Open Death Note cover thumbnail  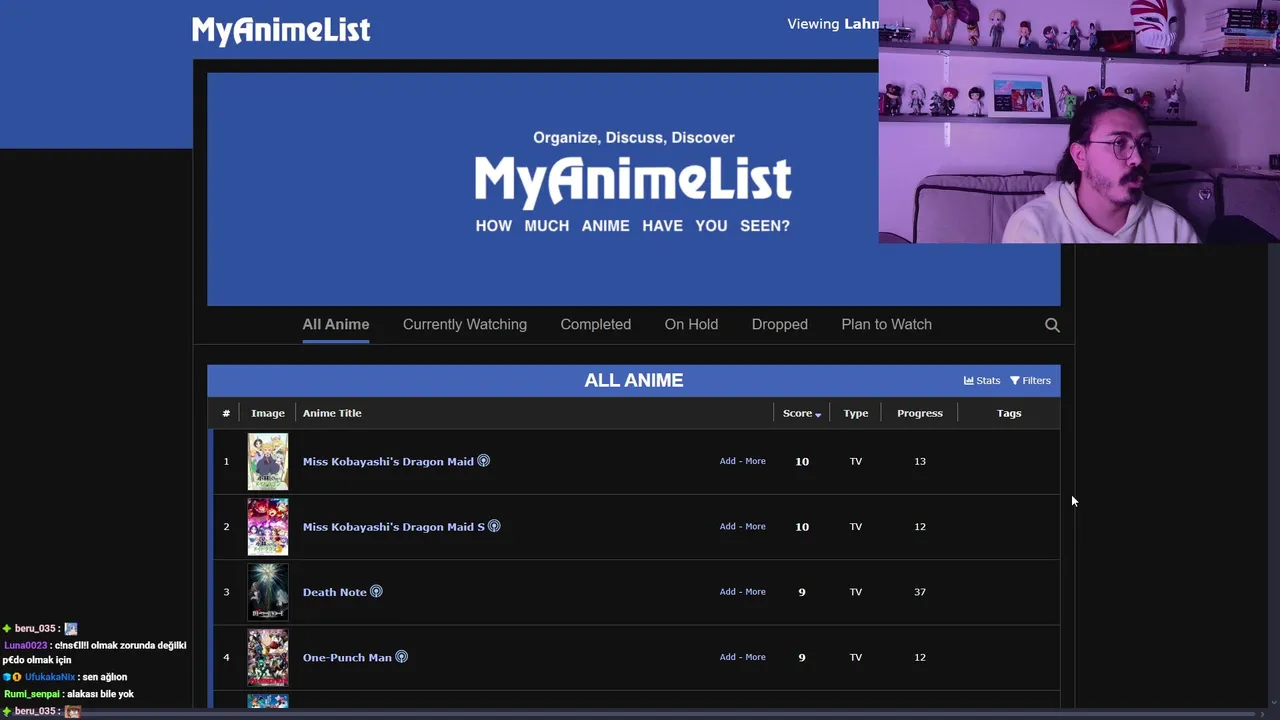[x=268, y=592]
